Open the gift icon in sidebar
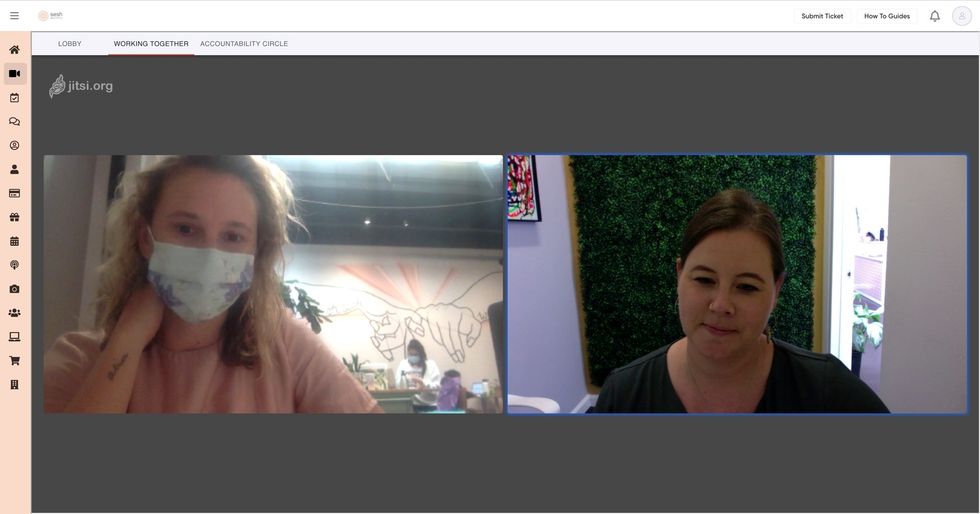The width and height of the screenshot is (980, 514). 14,217
